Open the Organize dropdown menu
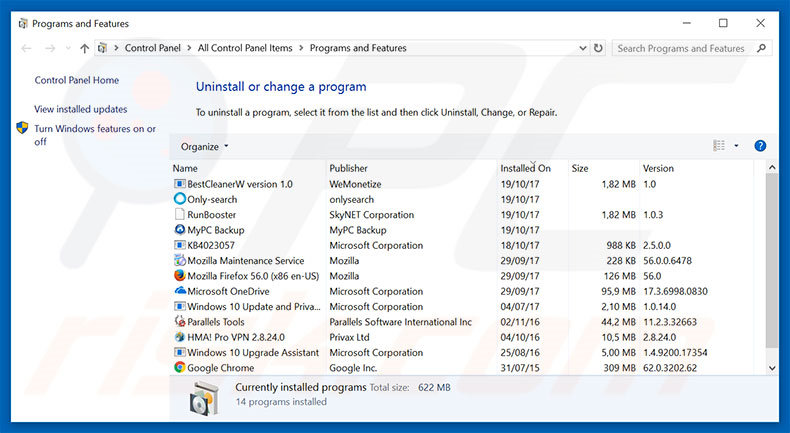The width and height of the screenshot is (790, 433). click(x=204, y=147)
